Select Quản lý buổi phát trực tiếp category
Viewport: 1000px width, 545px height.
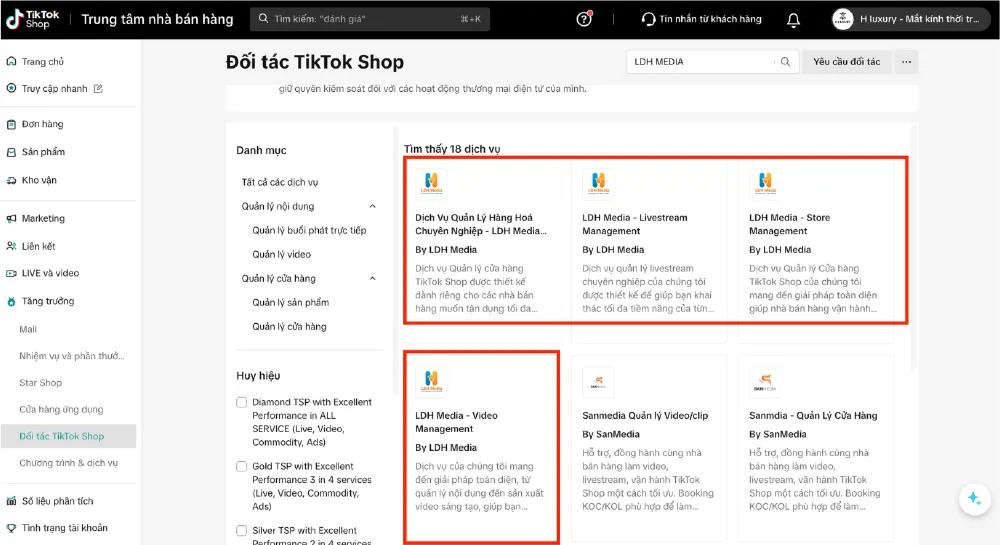pyautogui.click(x=309, y=230)
